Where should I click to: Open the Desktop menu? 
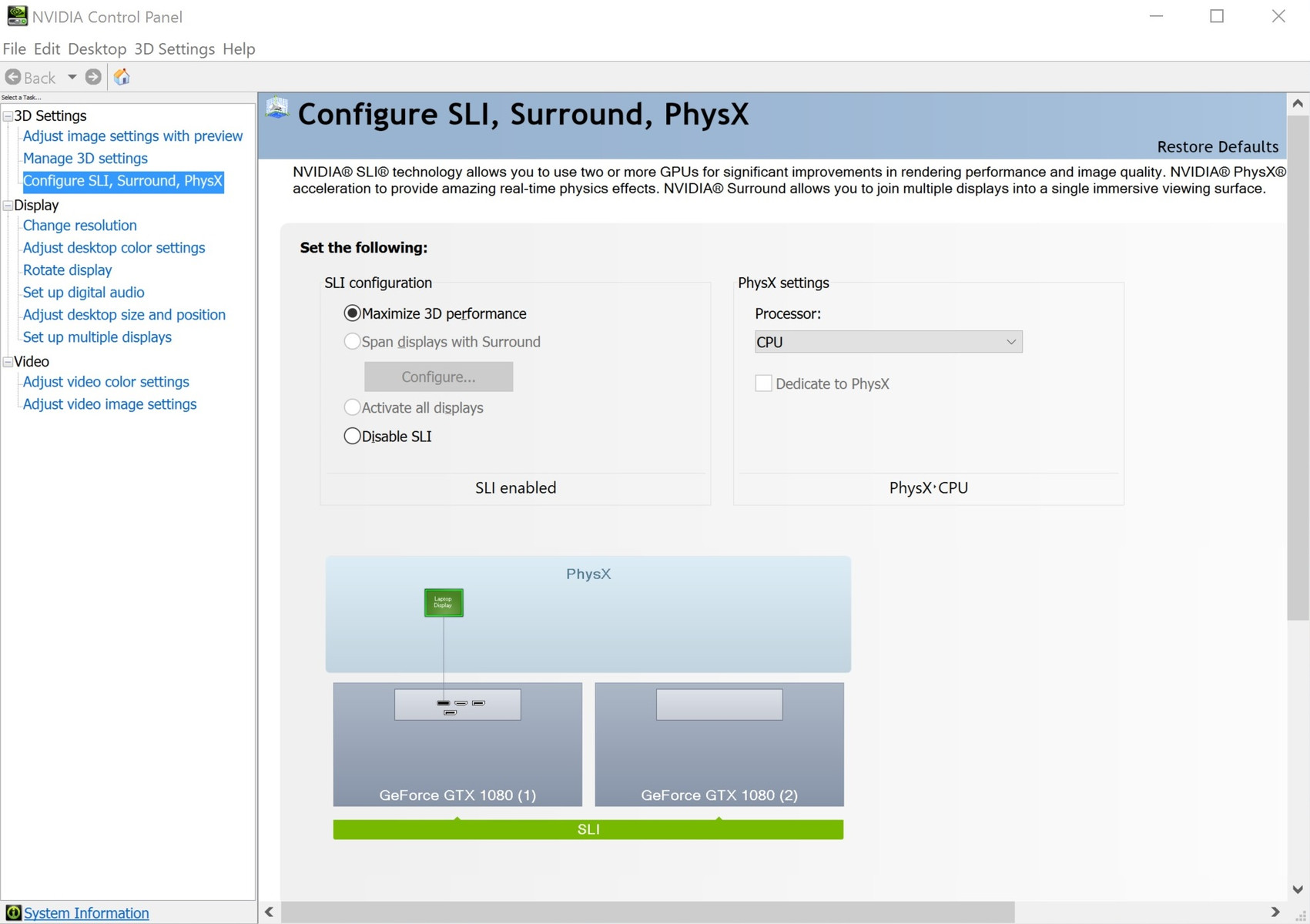click(97, 49)
